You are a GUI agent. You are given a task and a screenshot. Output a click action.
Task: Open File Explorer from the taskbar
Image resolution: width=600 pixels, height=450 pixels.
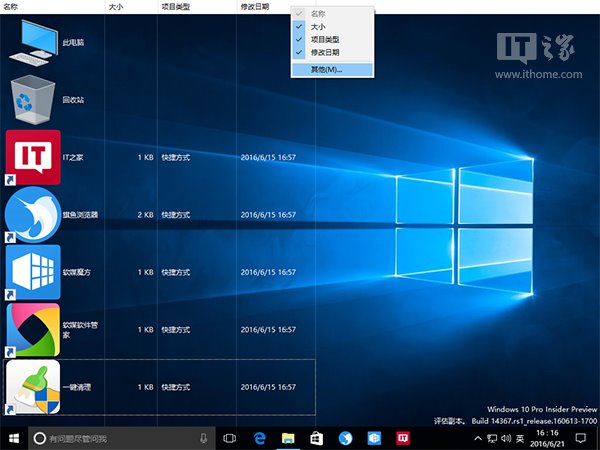click(287, 438)
